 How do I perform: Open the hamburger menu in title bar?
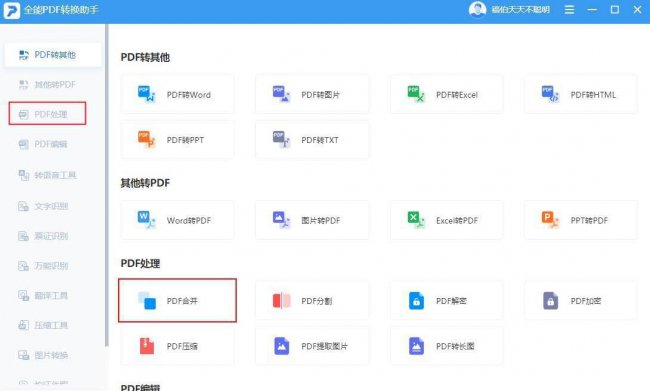point(569,9)
